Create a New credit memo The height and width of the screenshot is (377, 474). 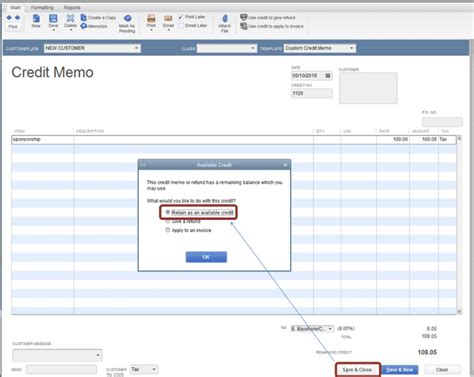tap(36, 21)
